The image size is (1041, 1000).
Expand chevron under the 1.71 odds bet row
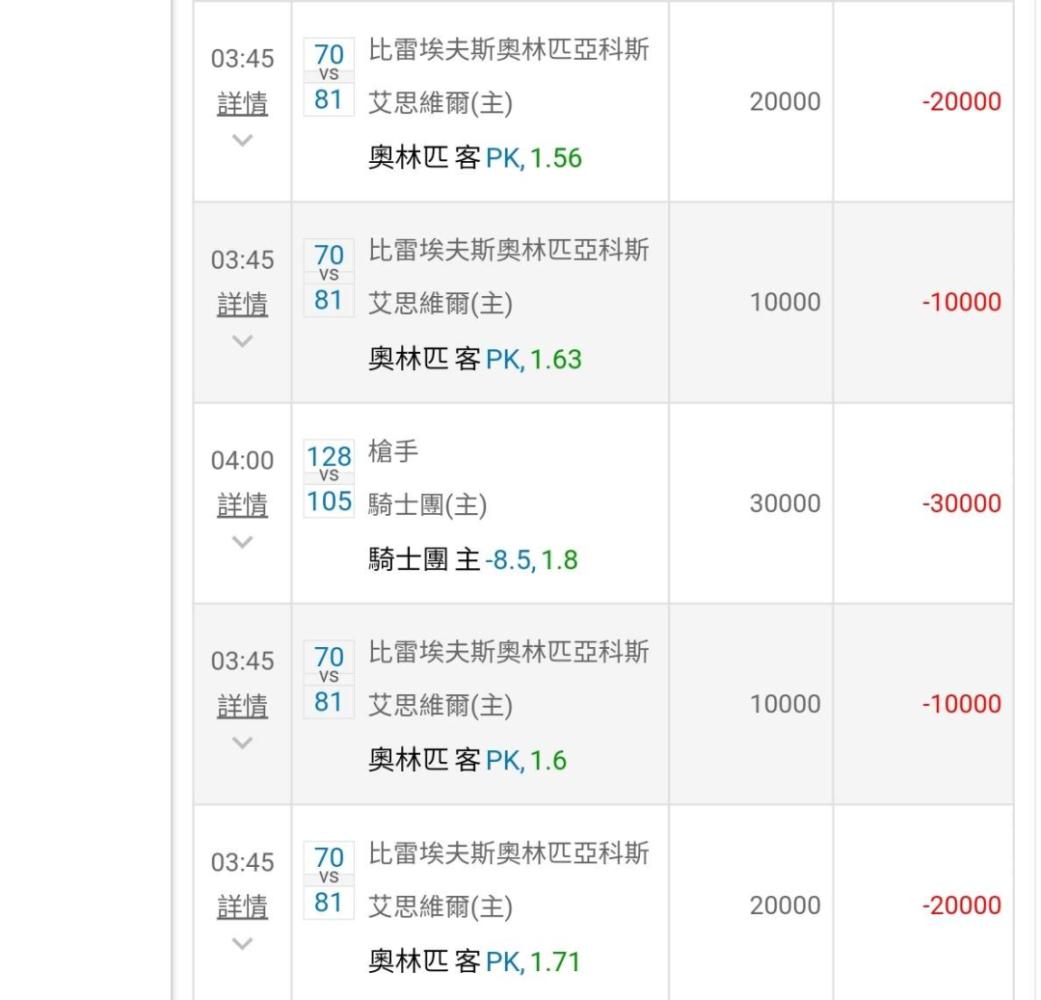pyautogui.click(x=242, y=944)
